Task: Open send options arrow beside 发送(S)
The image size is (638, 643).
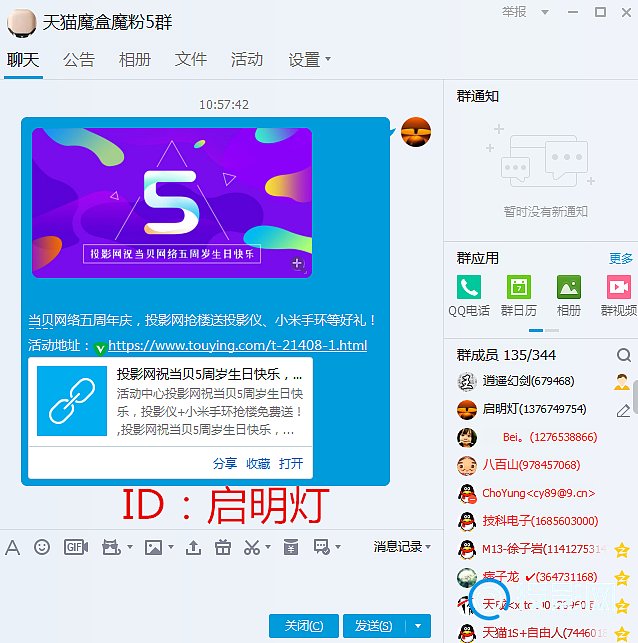Action: [418, 626]
